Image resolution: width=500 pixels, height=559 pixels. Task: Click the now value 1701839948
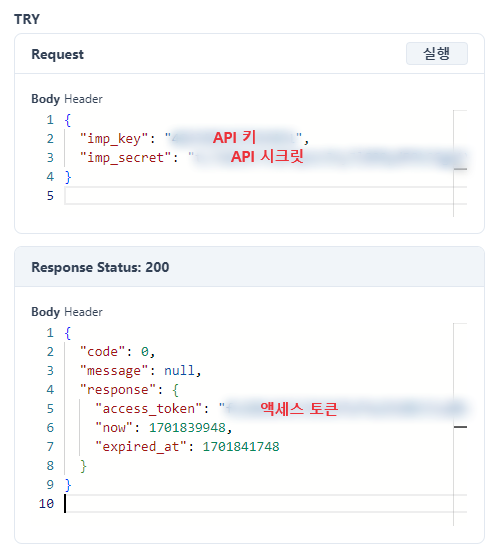187,427
